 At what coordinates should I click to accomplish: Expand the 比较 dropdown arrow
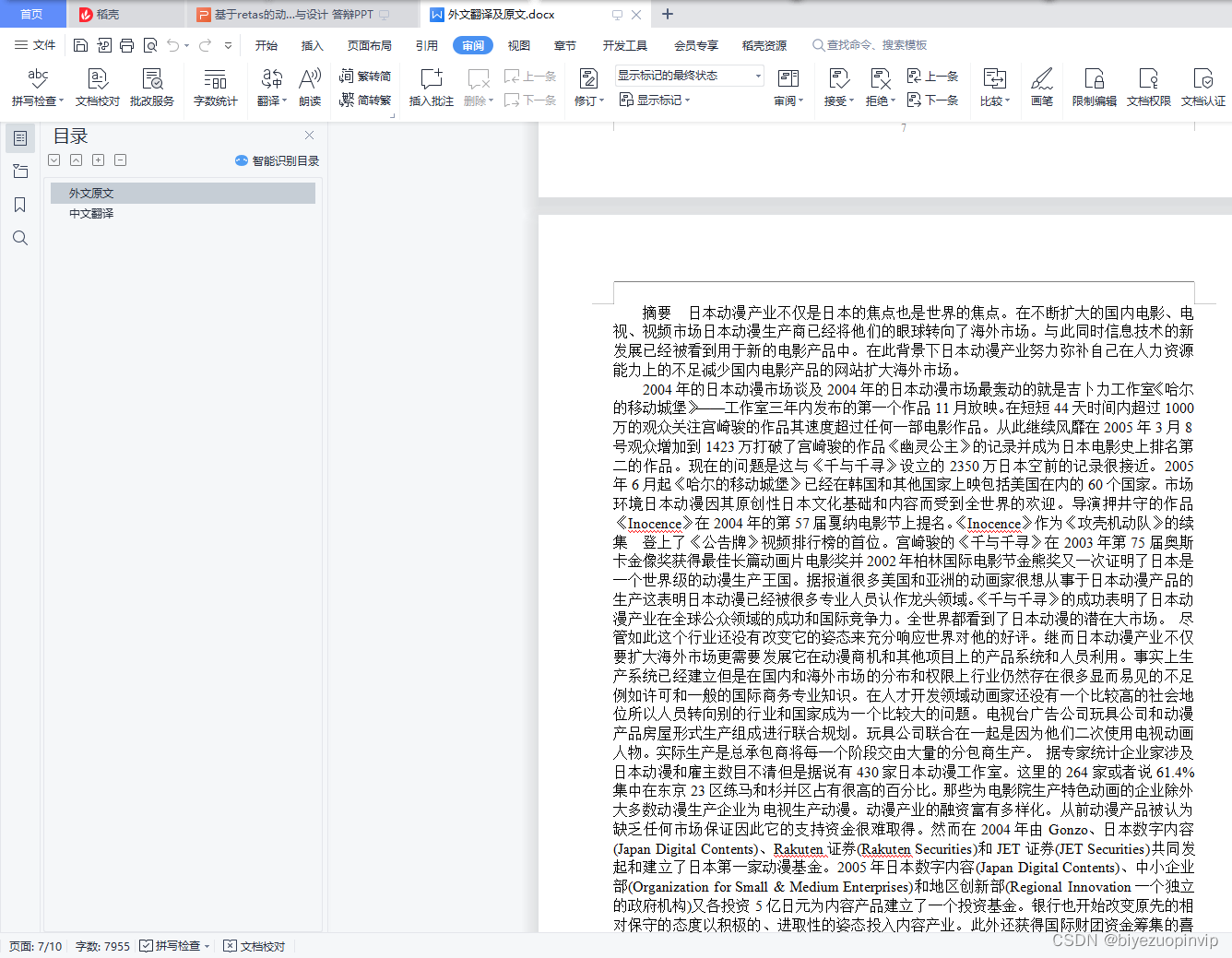[1008, 101]
